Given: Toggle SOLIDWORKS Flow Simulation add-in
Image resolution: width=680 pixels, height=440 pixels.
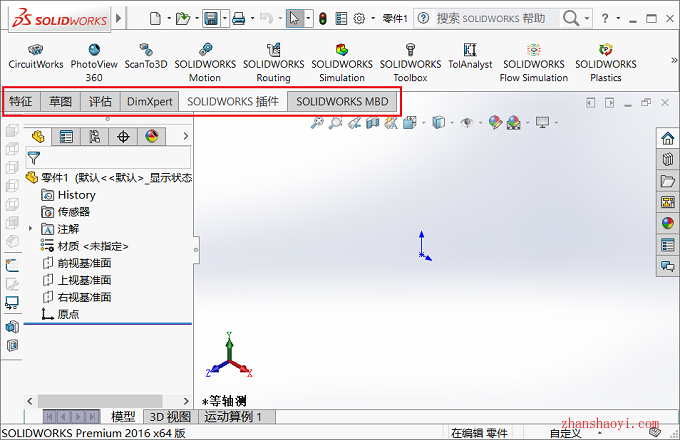Looking at the screenshot, I should coord(533,63).
